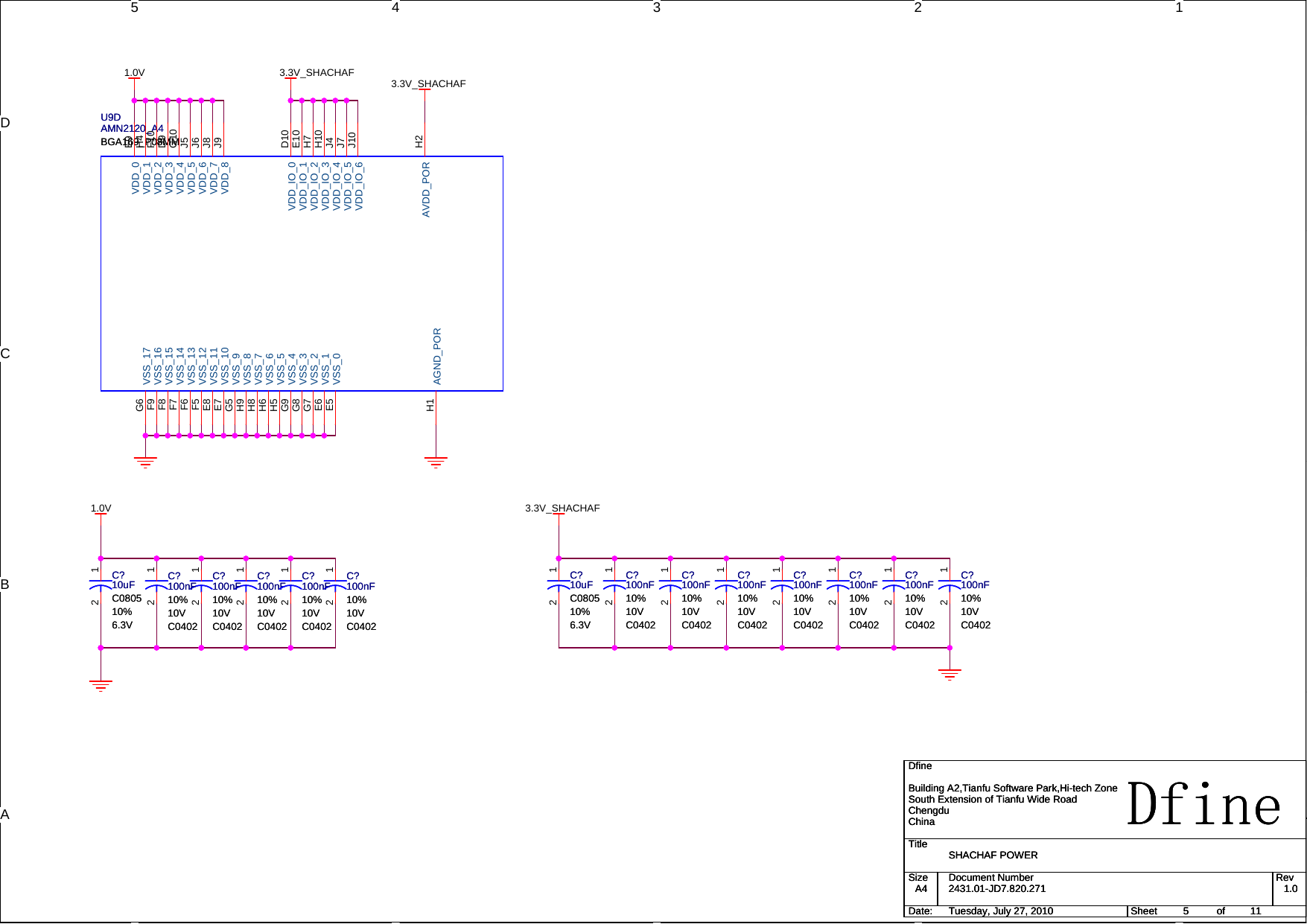The width and height of the screenshot is (1307, 924).
Task: Select the 3.3V_SHACHAF label above pin H2
Action: (x=428, y=84)
